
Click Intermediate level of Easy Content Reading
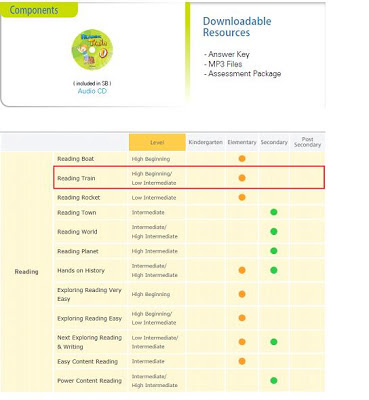click(x=148, y=361)
